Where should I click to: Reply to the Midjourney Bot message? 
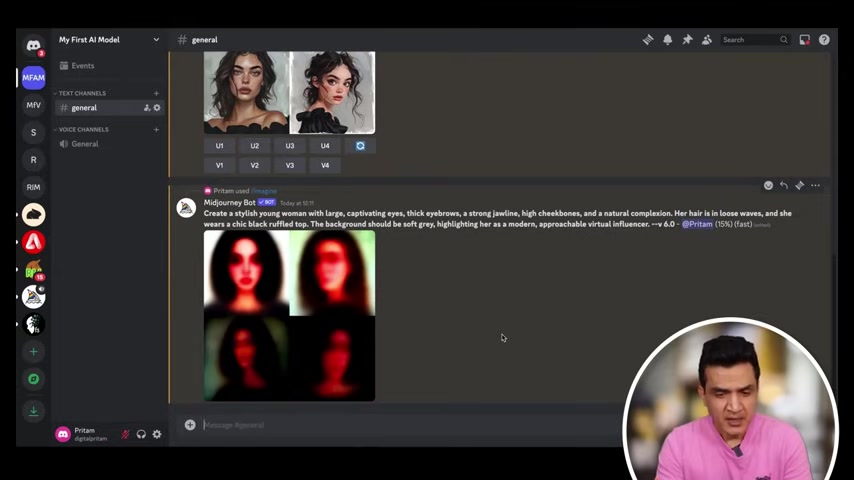(x=784, y=186)
